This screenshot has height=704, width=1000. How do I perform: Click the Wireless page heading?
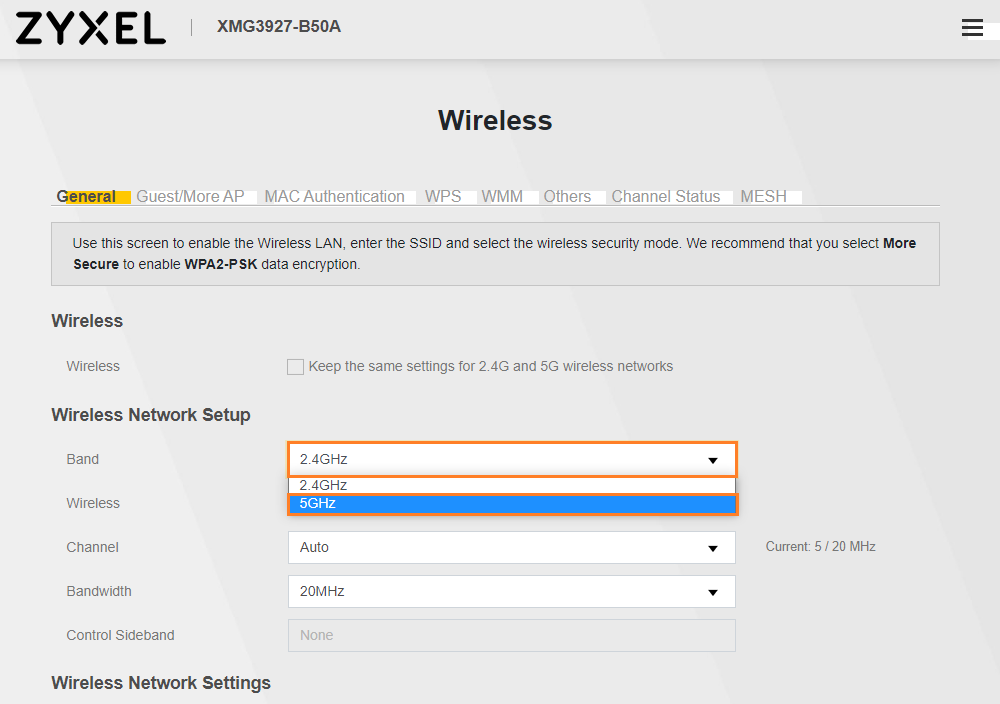(495, 121)
